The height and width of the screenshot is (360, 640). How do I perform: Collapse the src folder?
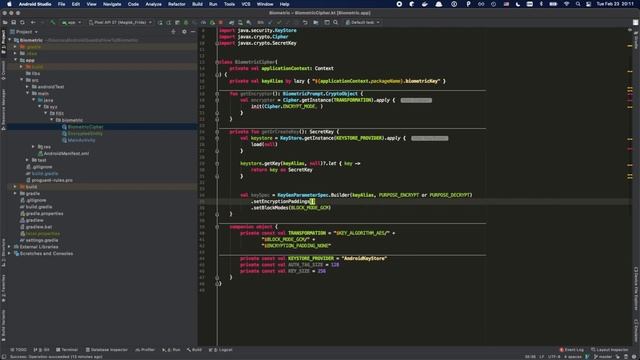coord(22,80)
